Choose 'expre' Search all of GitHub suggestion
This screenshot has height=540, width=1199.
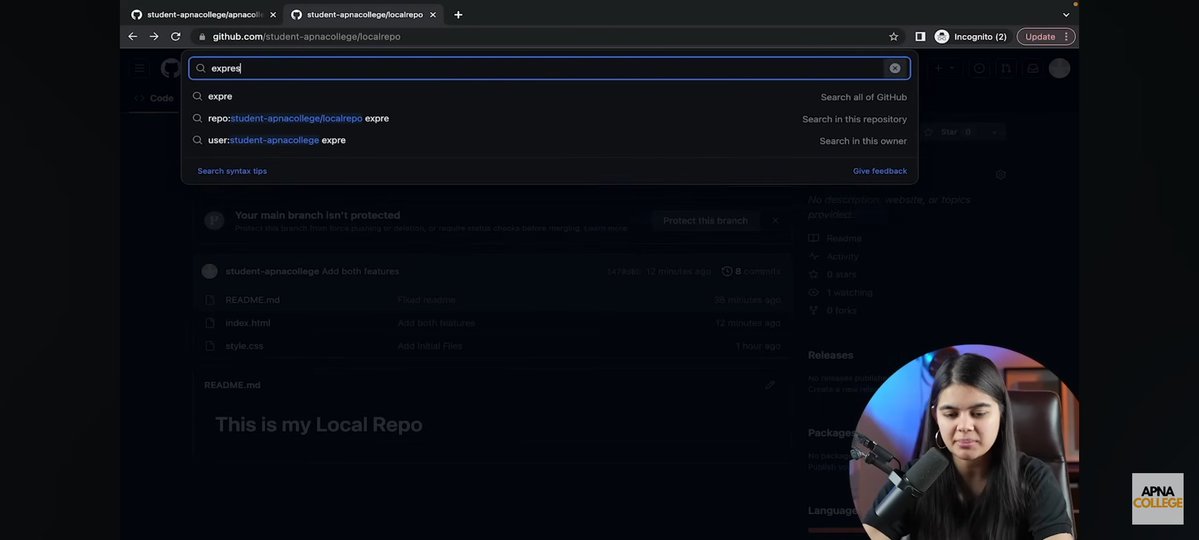549,96
